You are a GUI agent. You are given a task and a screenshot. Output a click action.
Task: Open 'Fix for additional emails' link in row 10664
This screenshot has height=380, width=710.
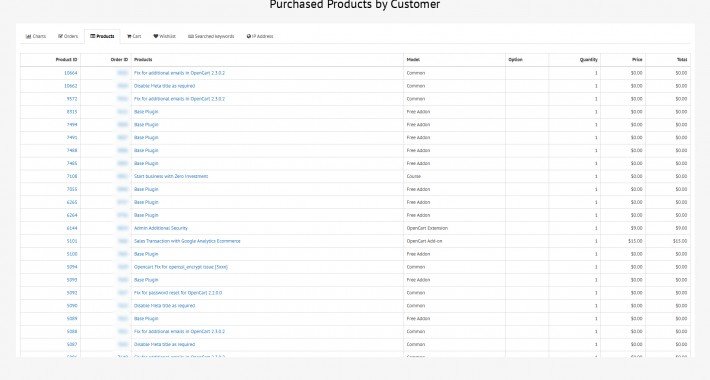coord(179,73)
